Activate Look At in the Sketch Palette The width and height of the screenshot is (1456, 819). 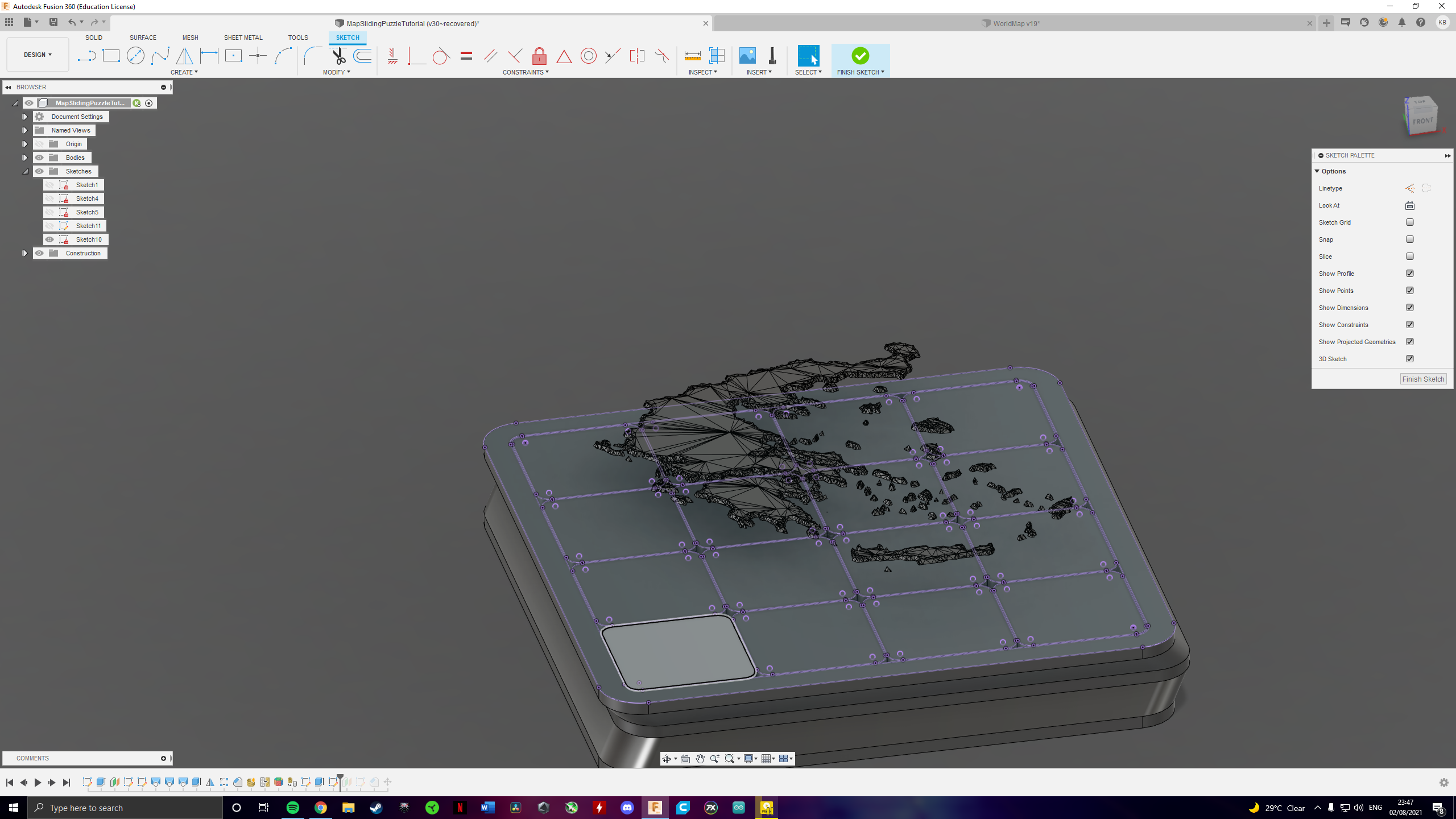tap(1409, 205)
